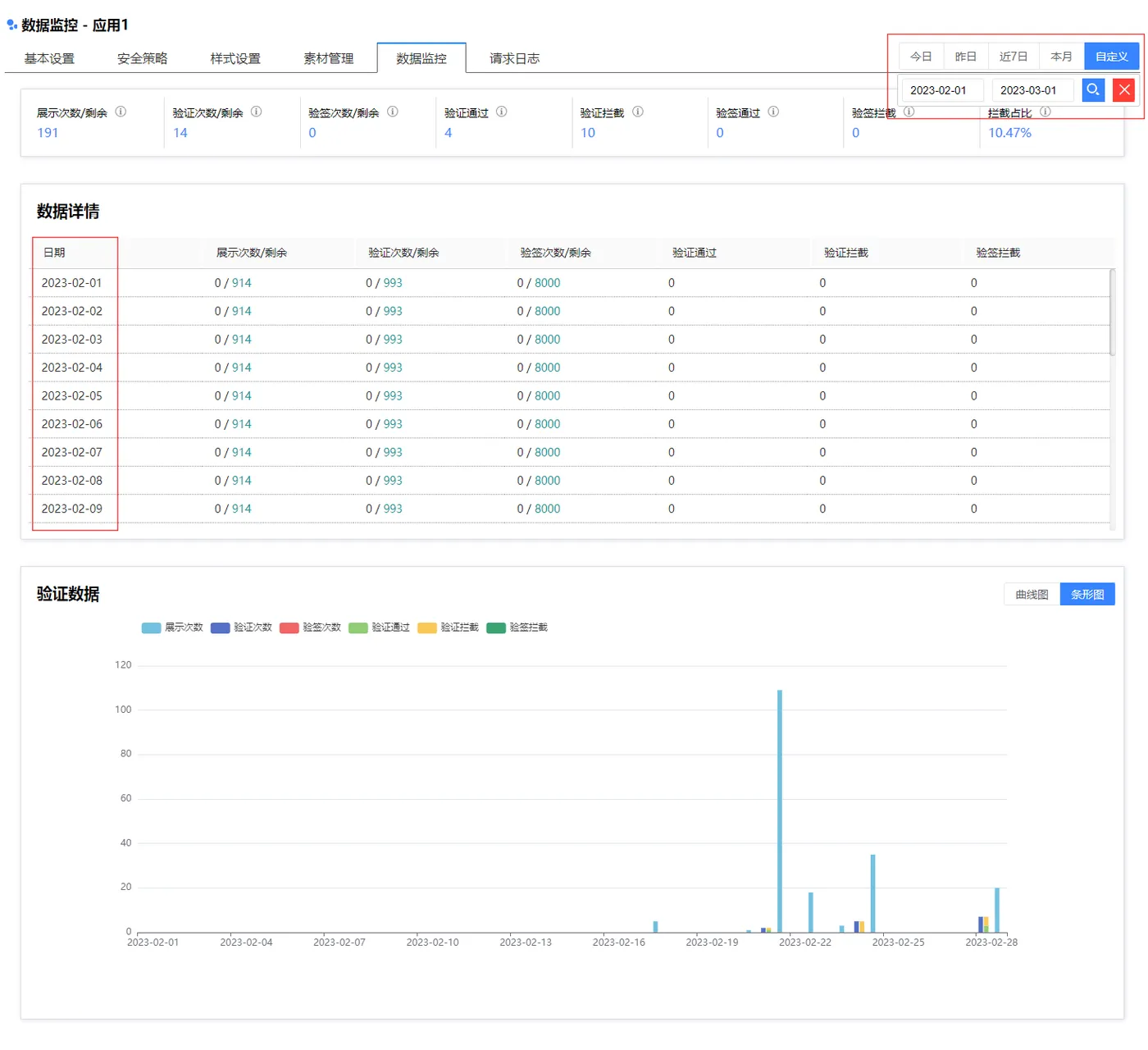This screenshot has height=1050, width=1148.
Task: Open the 请求日志 tab
Action: click(515, 58)
